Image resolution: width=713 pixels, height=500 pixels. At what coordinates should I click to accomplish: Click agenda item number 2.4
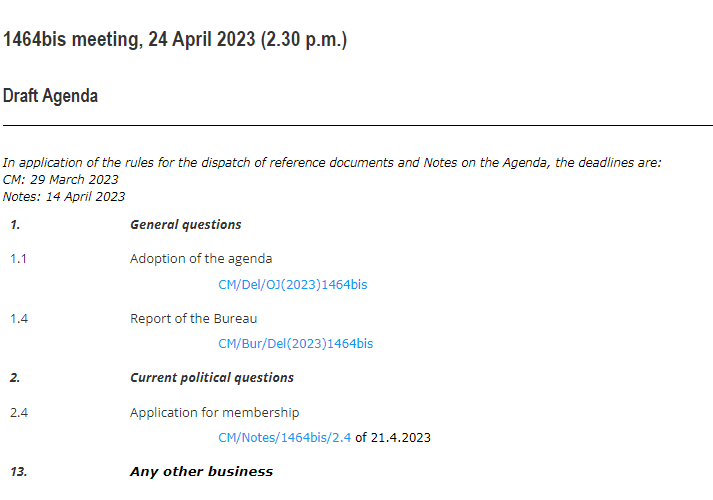coord(18,412)
